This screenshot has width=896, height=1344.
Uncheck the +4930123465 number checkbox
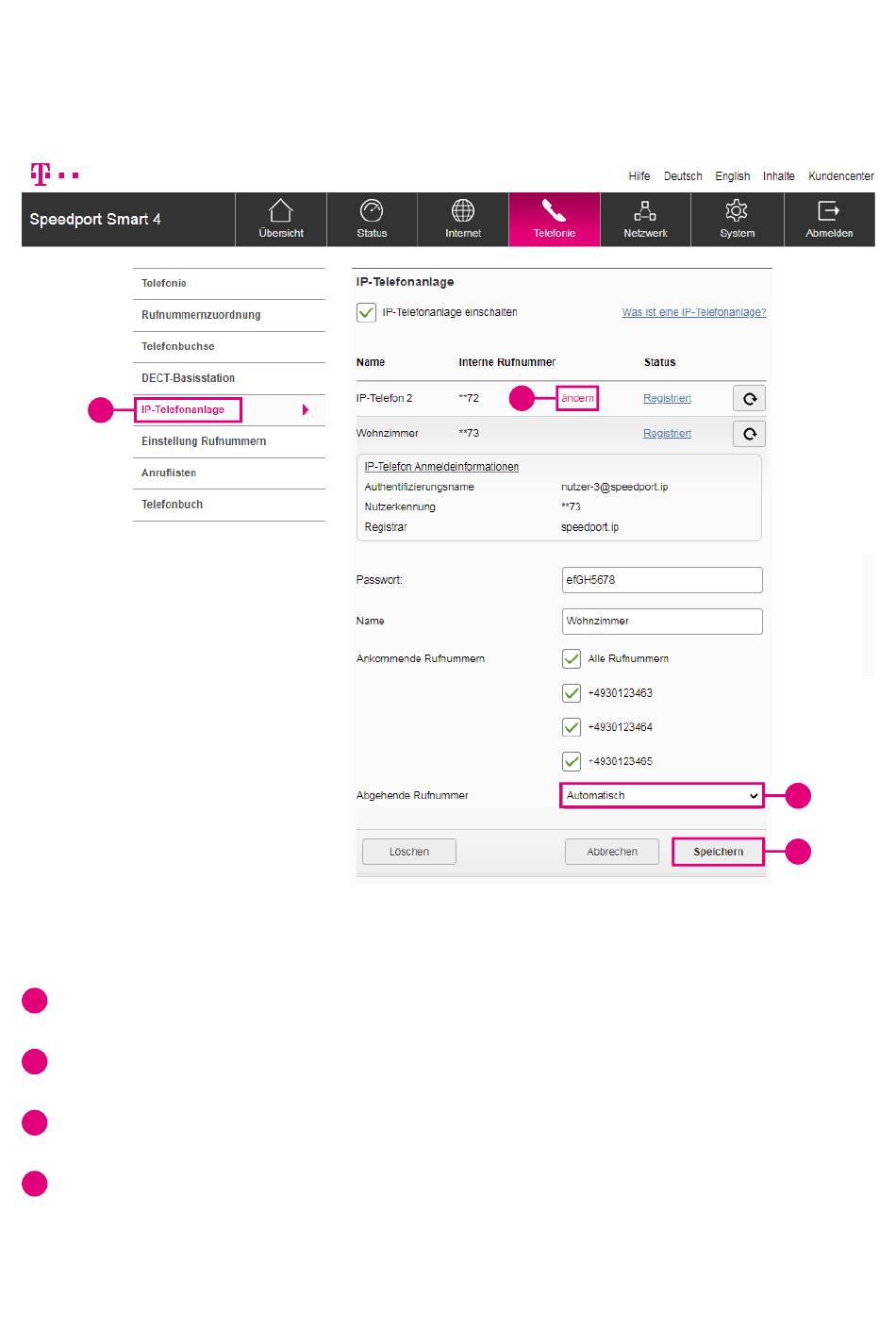point(571,761)
